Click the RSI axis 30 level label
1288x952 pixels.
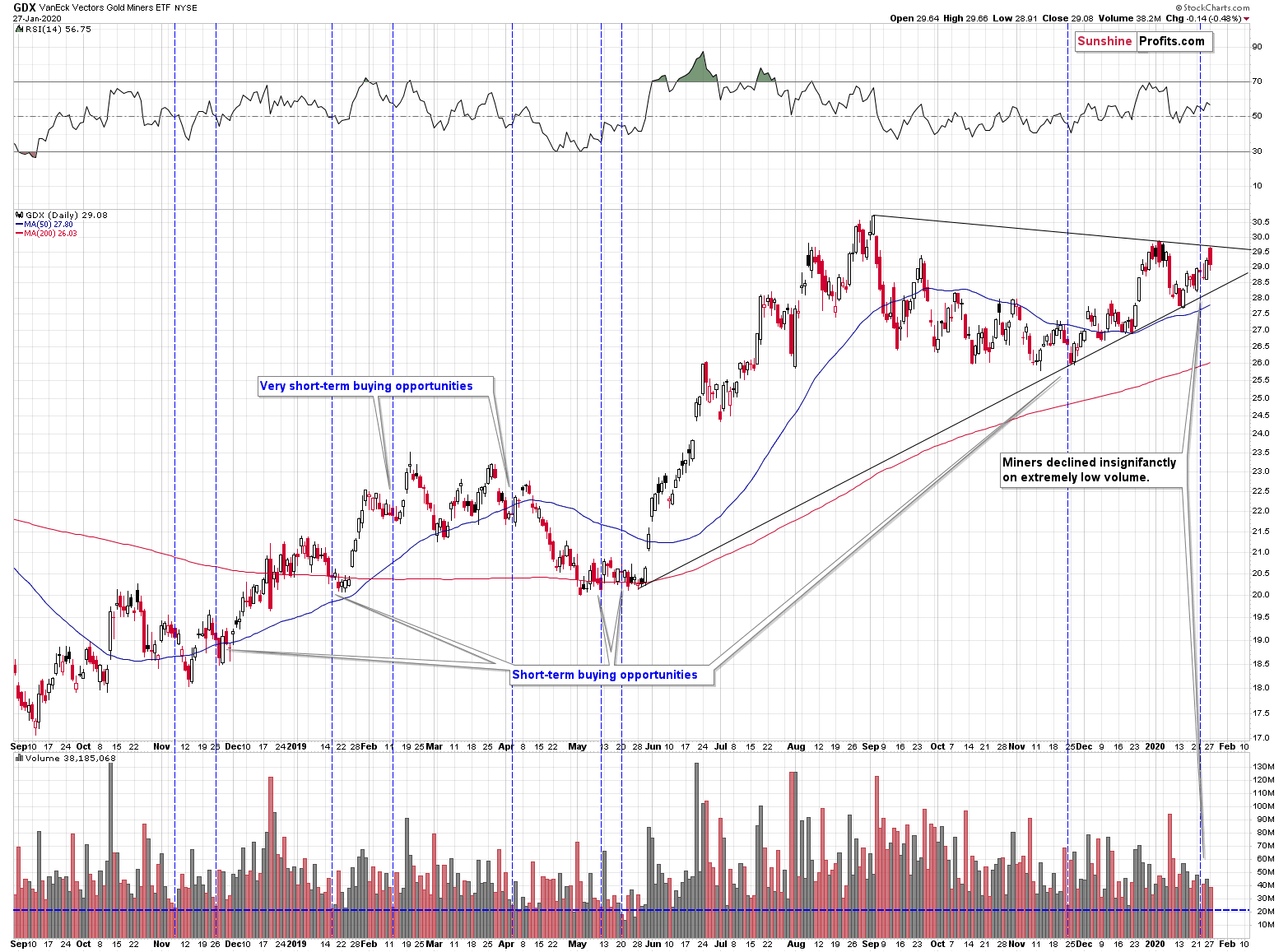coord(1257,151)
